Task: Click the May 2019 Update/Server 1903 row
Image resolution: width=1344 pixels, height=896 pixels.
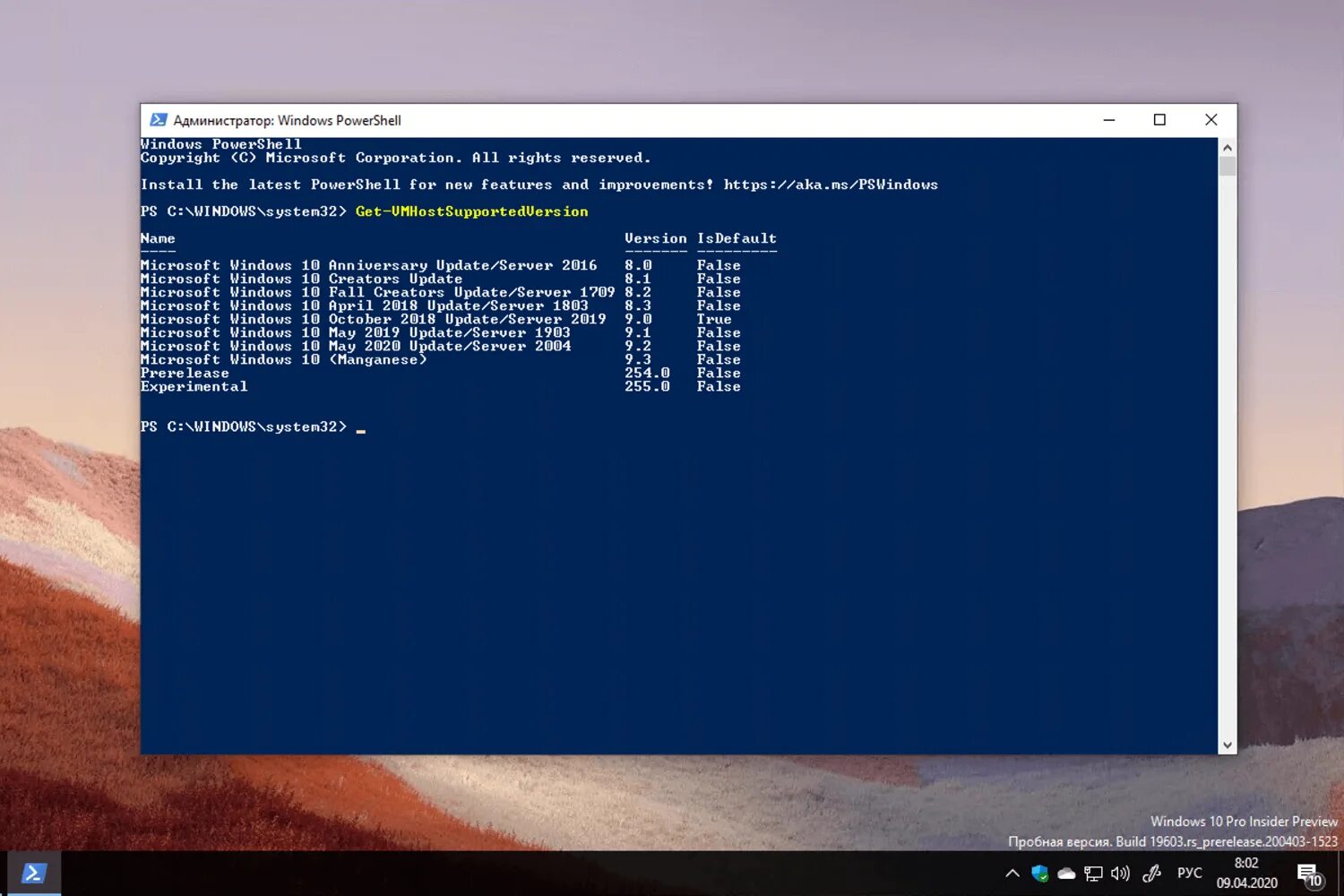Action: (x=441, y=332)
